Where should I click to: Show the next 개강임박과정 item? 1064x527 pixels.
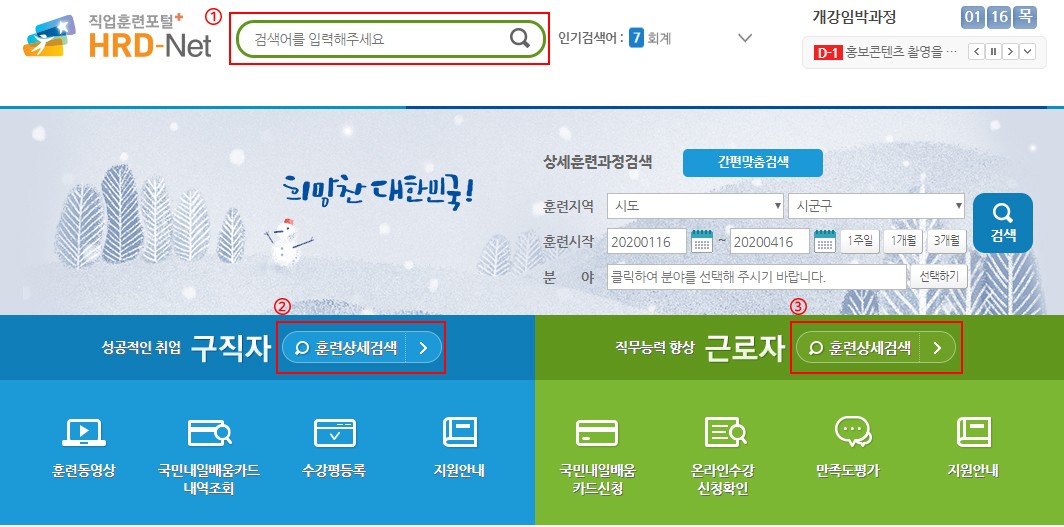[1010, 52]
